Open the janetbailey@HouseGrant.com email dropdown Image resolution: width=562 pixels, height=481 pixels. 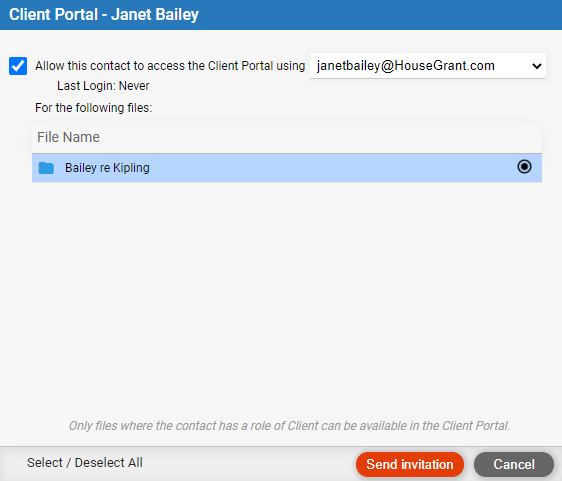(x=428, y=66)
